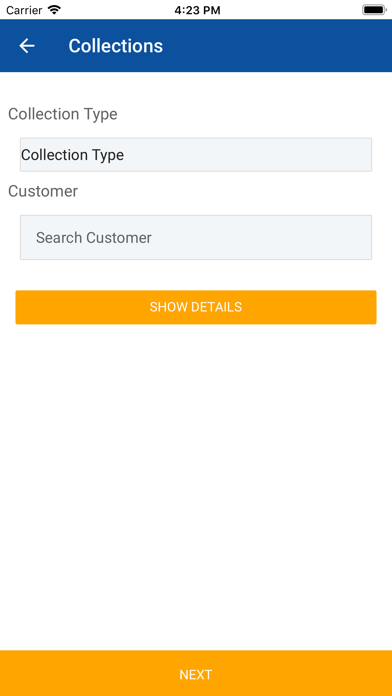Screen dimensions: 392x696
Task: Click the Customer section label
Action: tap(43, 191)
